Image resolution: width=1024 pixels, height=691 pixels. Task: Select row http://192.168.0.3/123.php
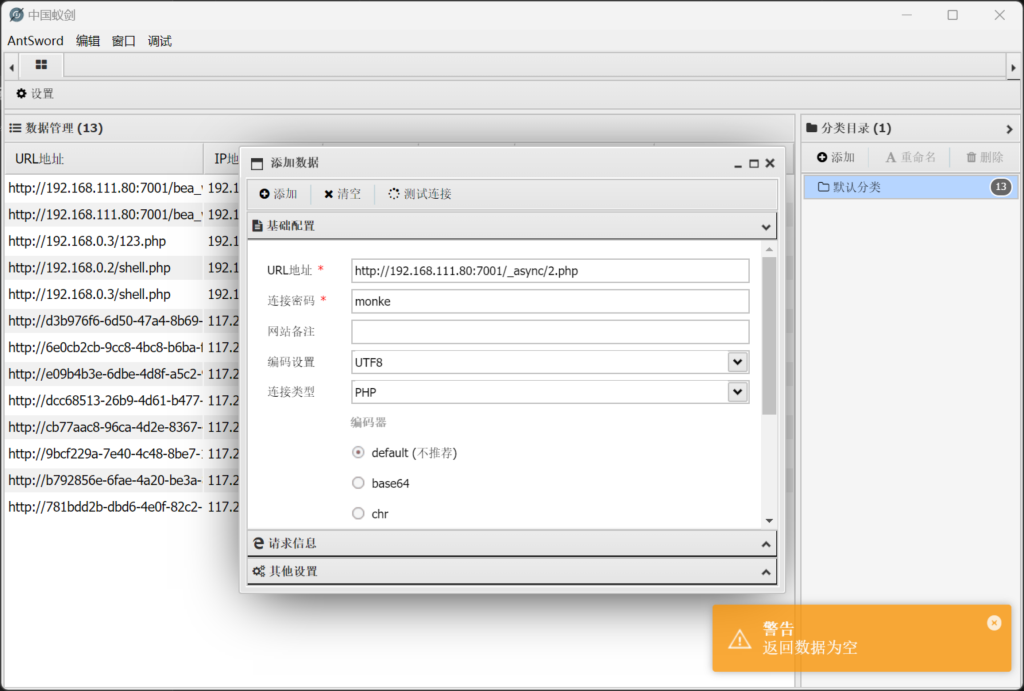pyautogui.click(x=122, y=242)
